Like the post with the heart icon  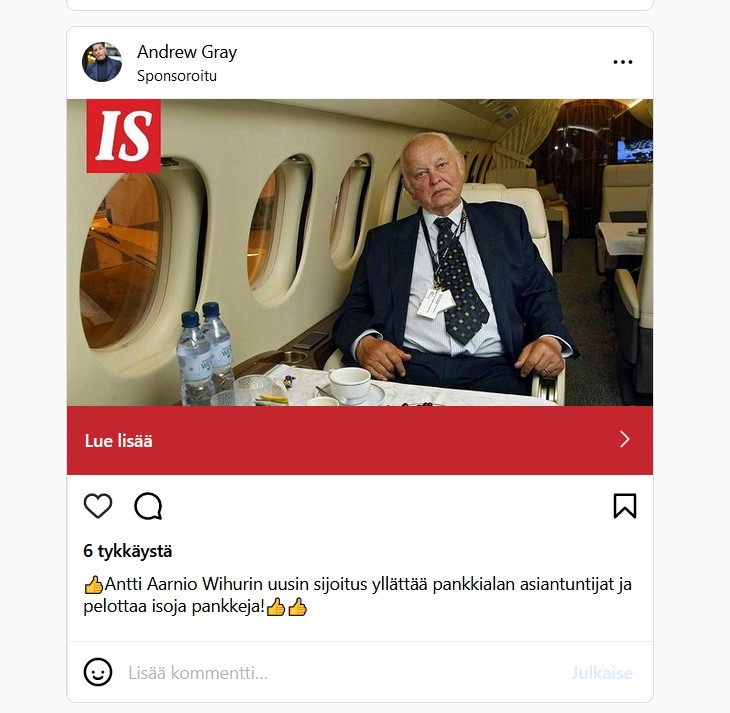pyautogui.click(x=98, y=506)
